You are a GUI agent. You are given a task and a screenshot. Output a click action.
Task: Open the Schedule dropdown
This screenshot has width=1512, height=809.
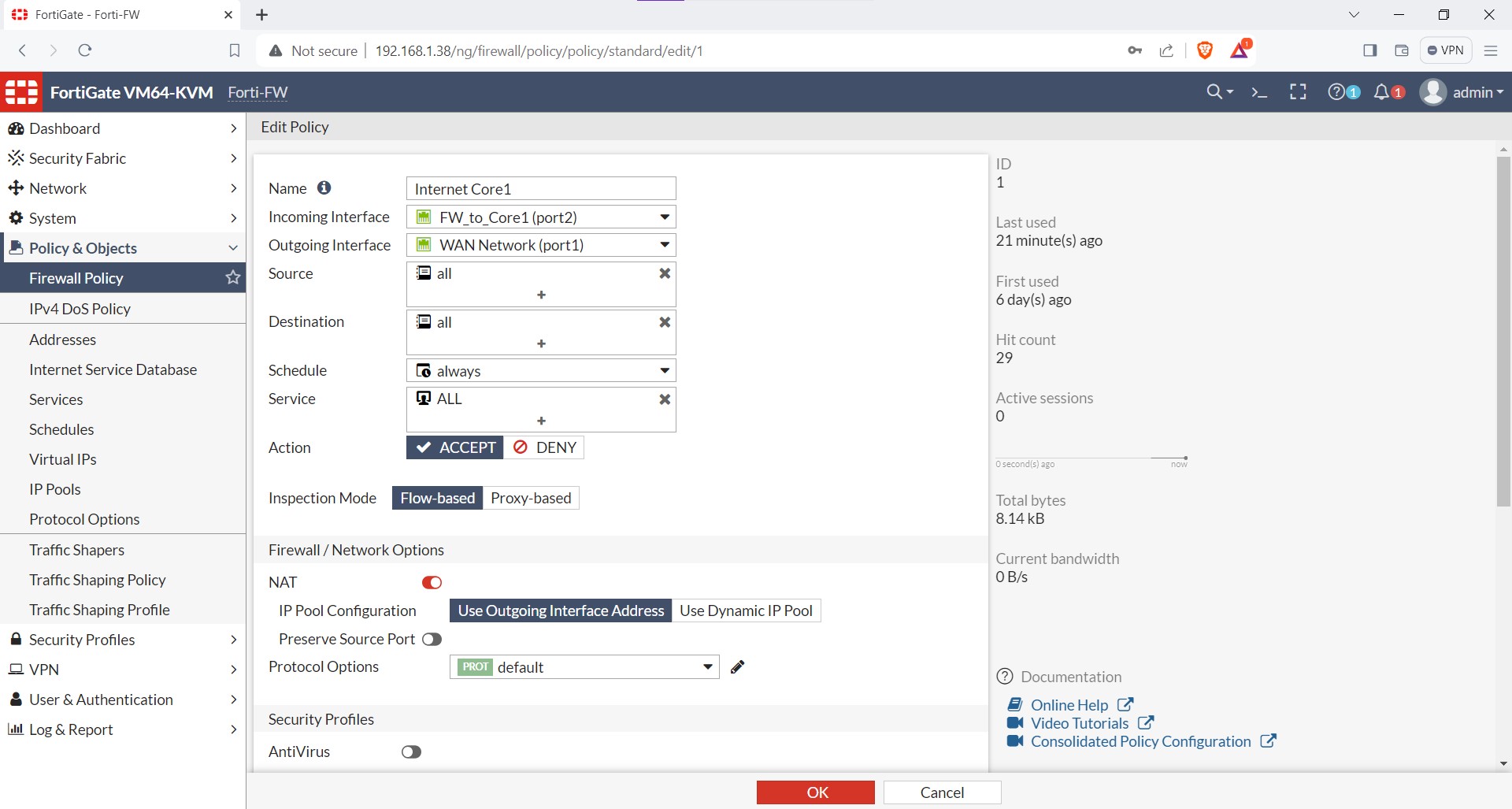(x=541, y=371)
